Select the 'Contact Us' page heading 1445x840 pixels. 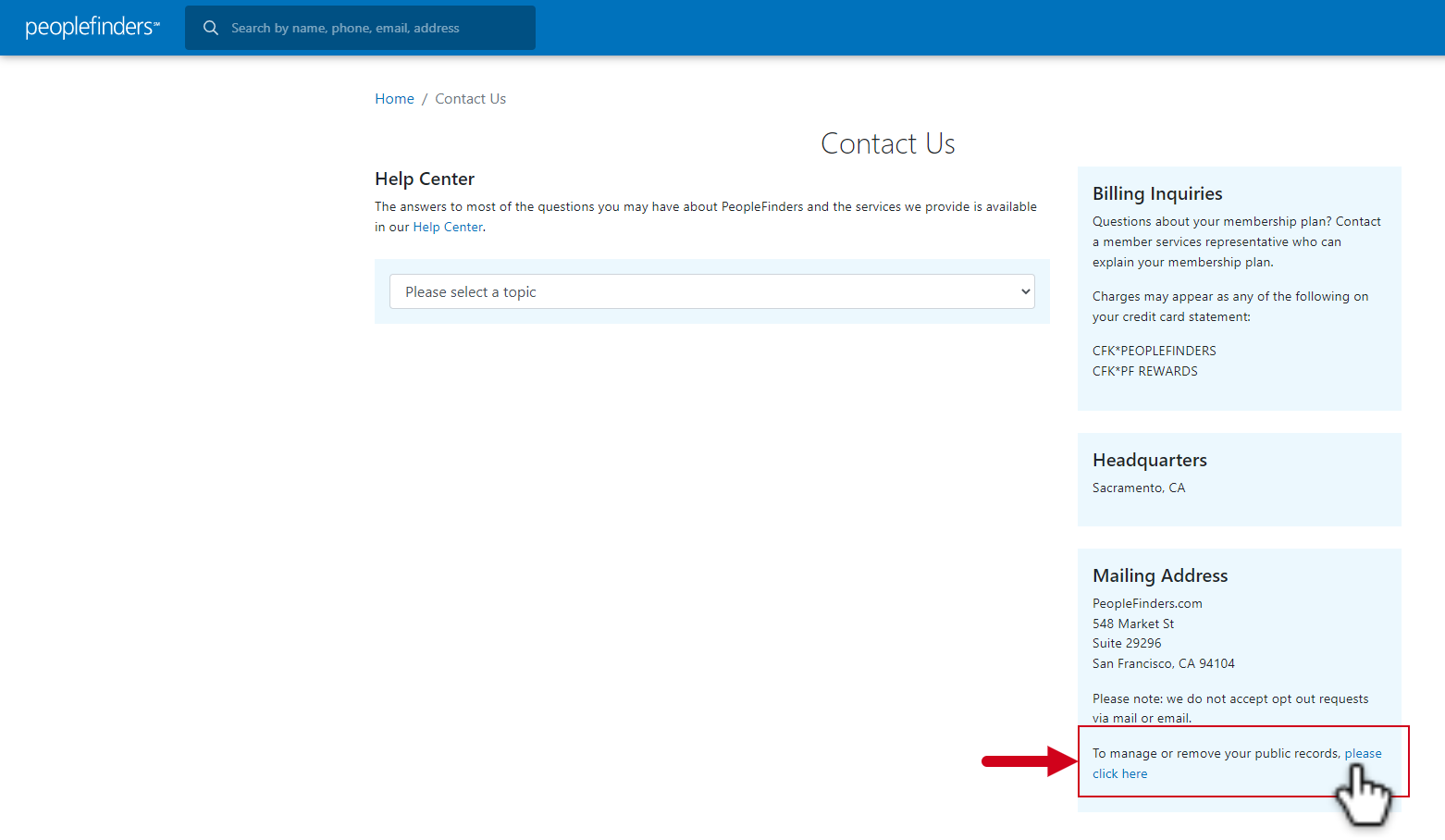pos(888,143)
